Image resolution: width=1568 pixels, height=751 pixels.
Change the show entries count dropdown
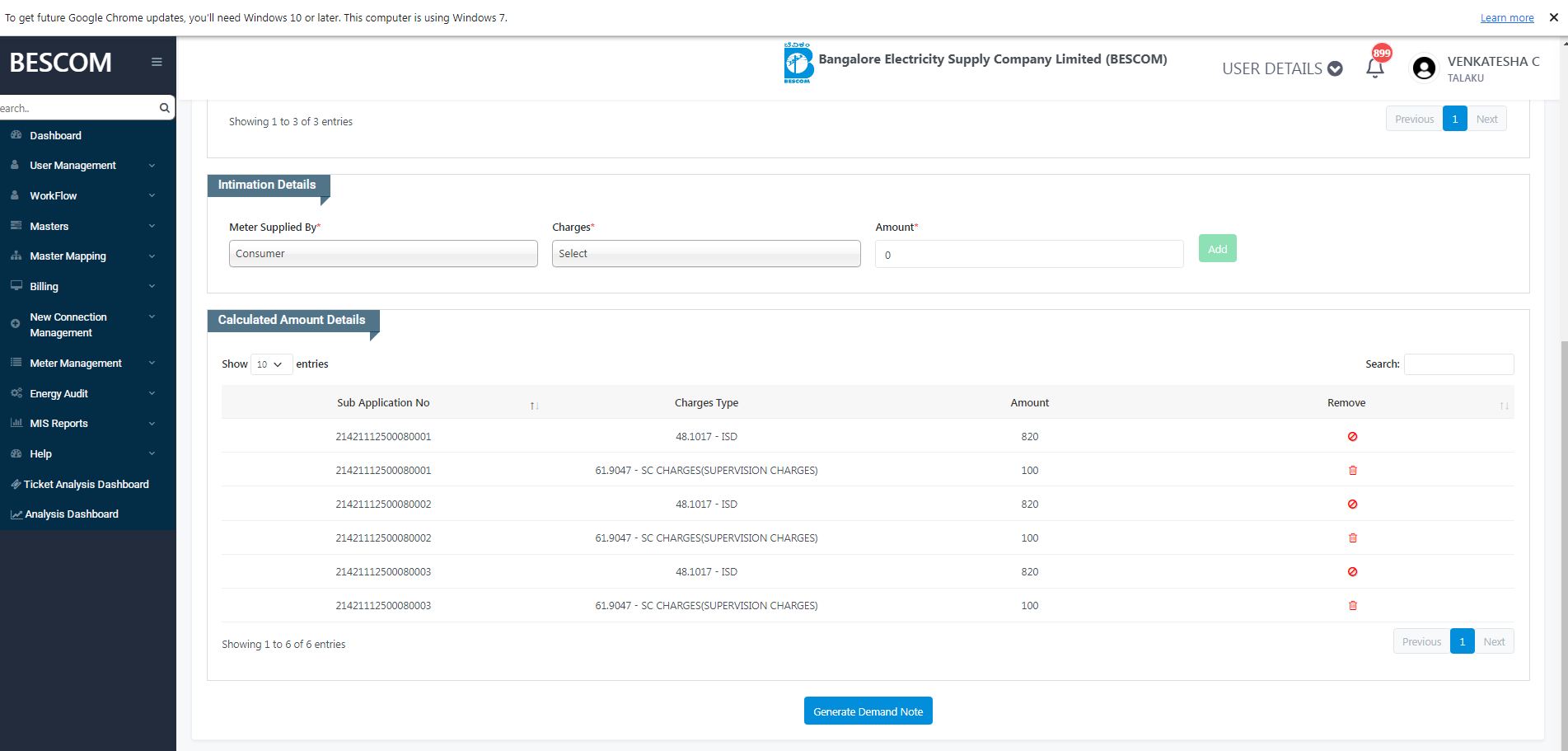point(270,364)
